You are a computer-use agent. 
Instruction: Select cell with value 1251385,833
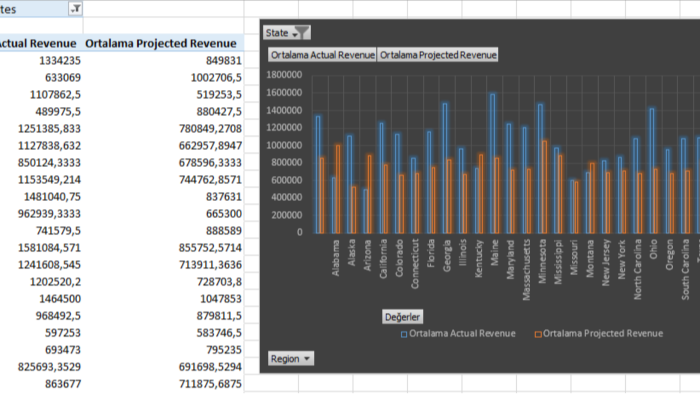click(x=41, y=129)
